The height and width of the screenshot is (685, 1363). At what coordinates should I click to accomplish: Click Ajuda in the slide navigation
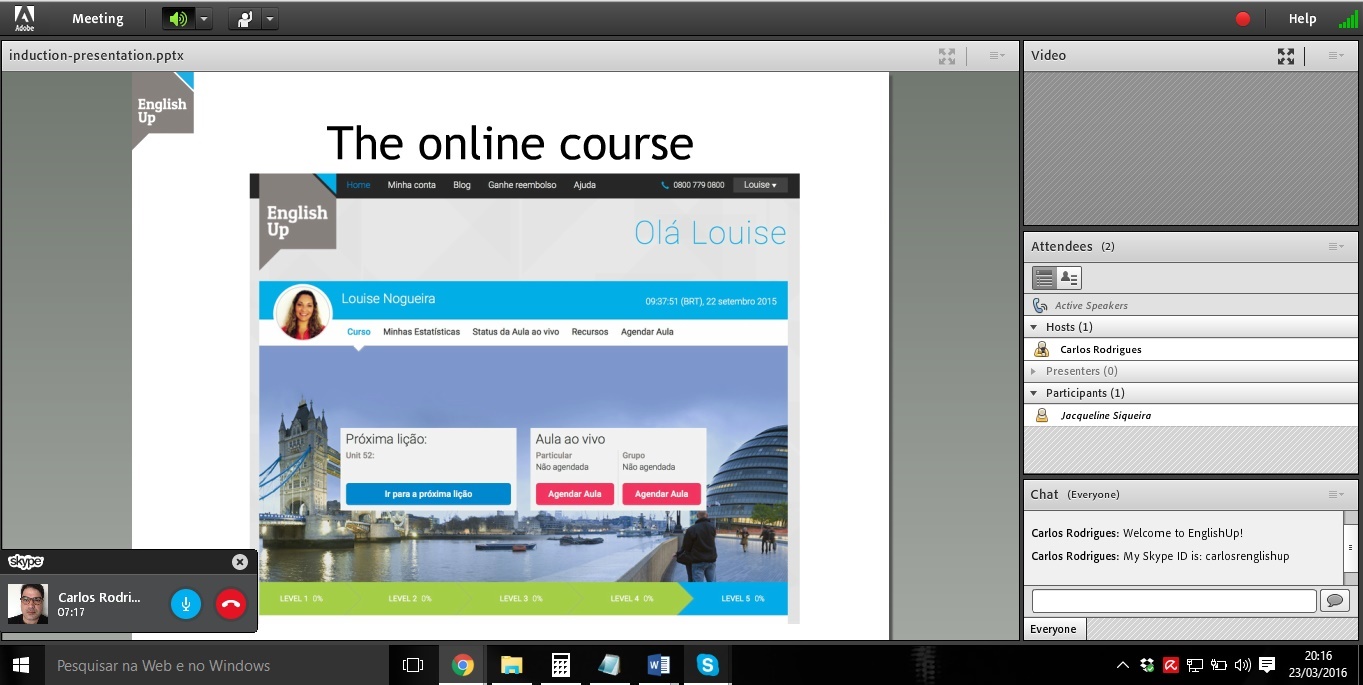click(x=585, y=185)
